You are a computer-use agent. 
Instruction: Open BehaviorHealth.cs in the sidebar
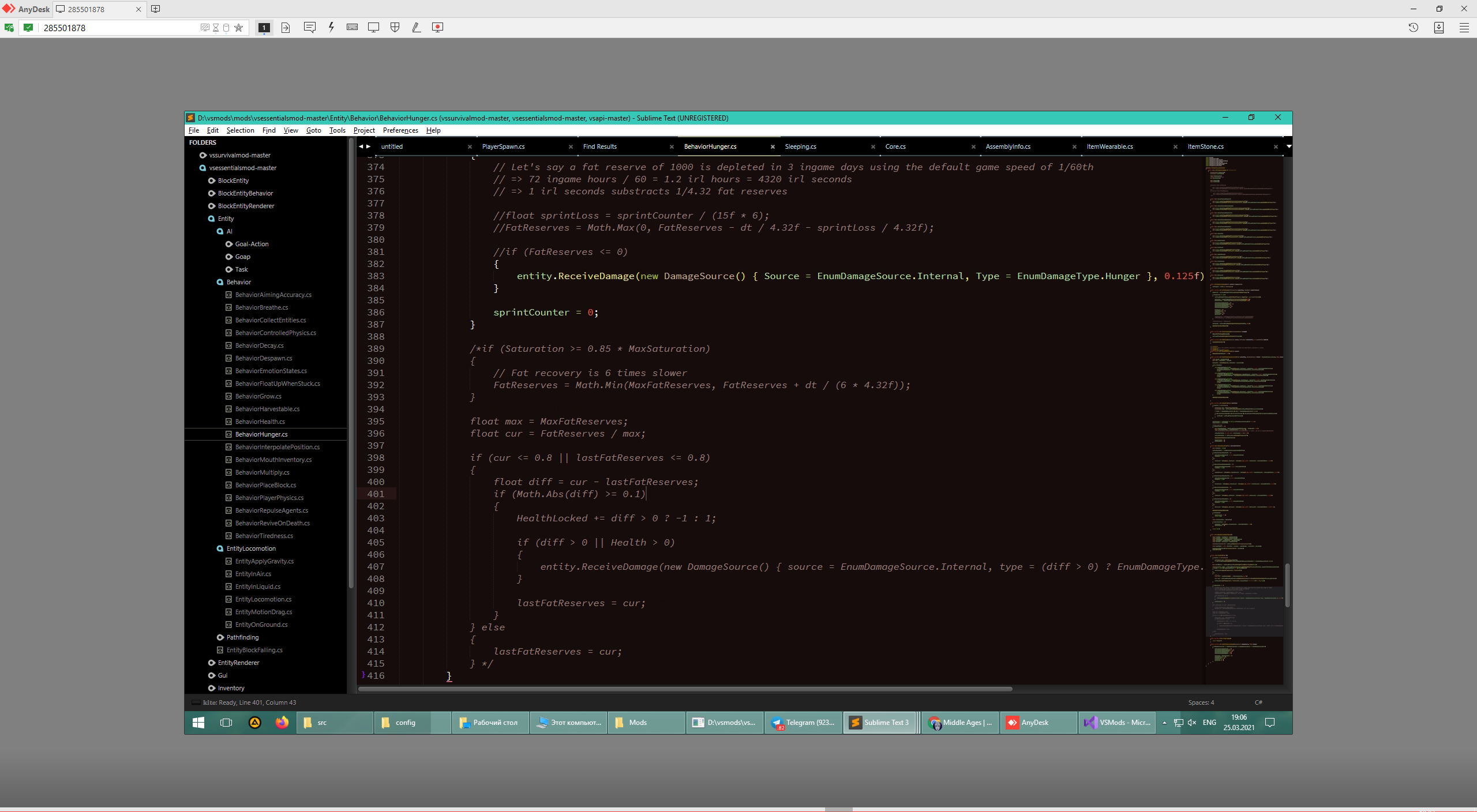point(260,422)
